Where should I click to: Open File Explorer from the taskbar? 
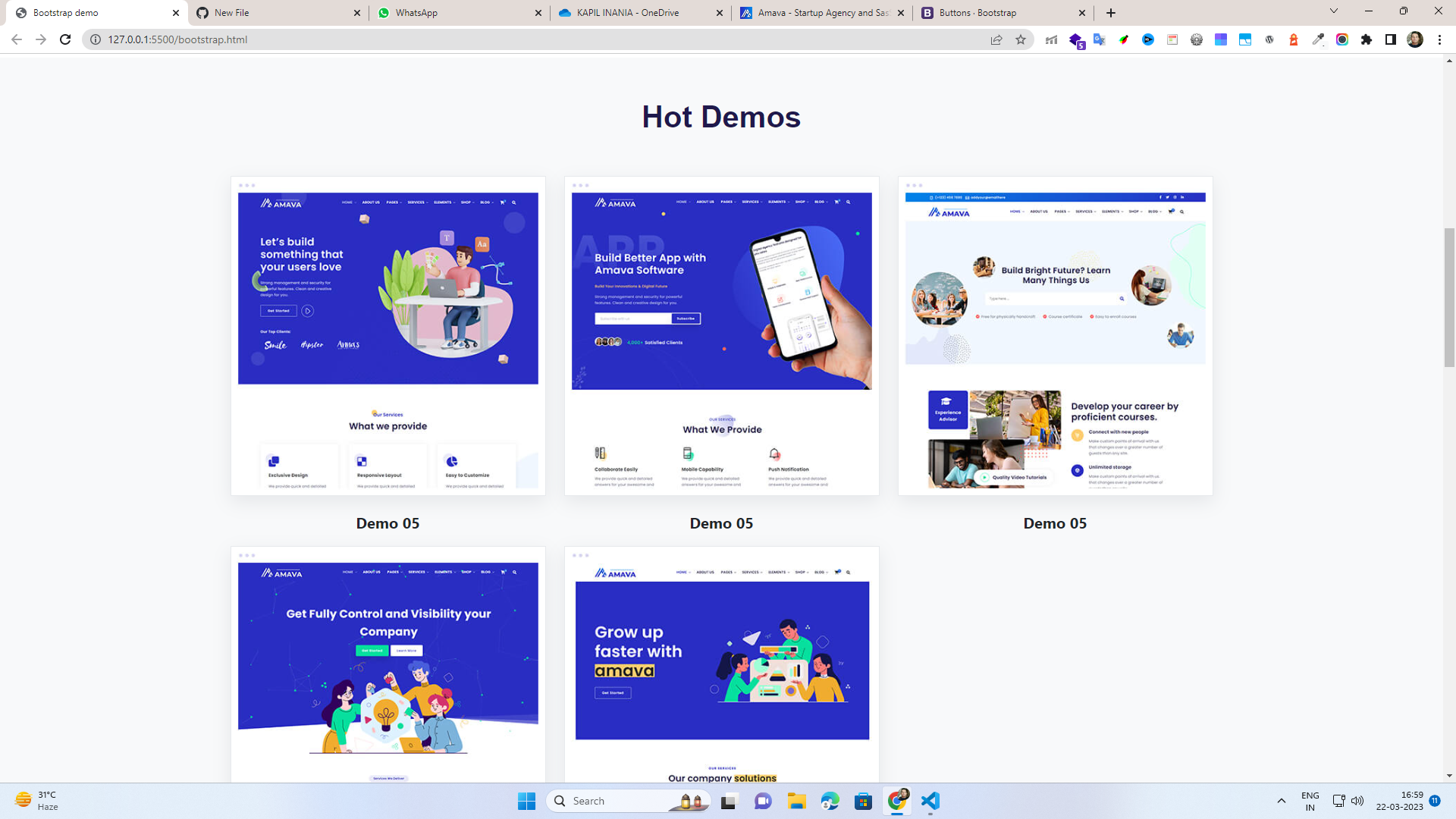[x=796, y=800]
